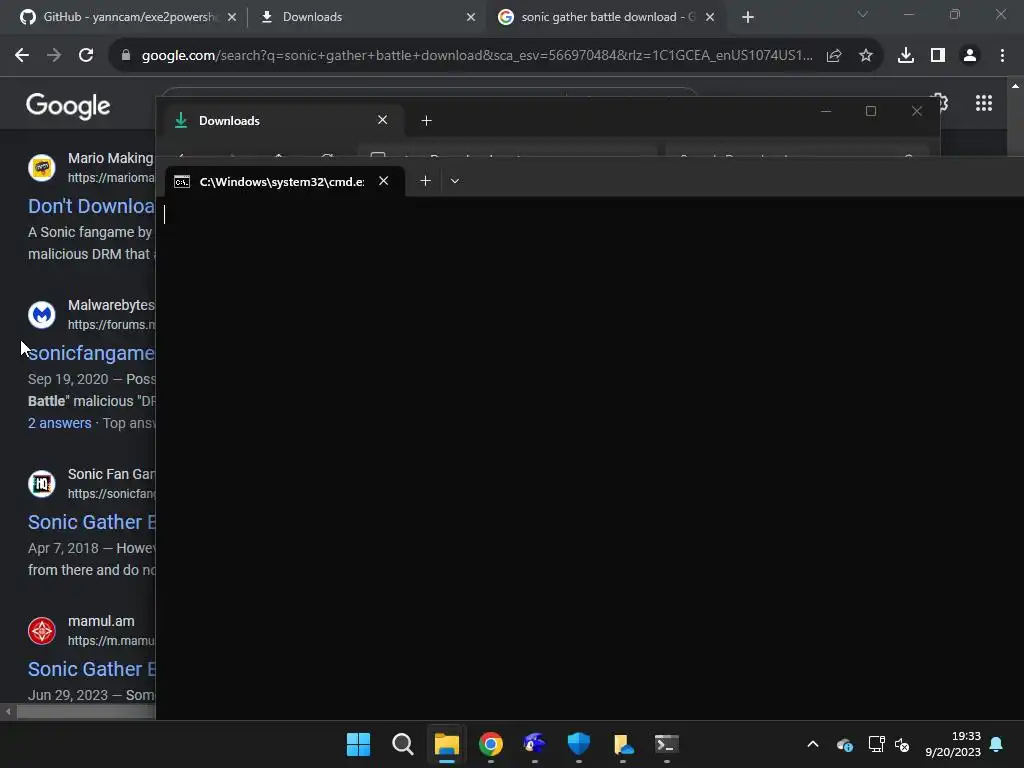Click Mario Making site favicon
The width and height of the screenshot is (1024, 768).
tap(42, 168)
